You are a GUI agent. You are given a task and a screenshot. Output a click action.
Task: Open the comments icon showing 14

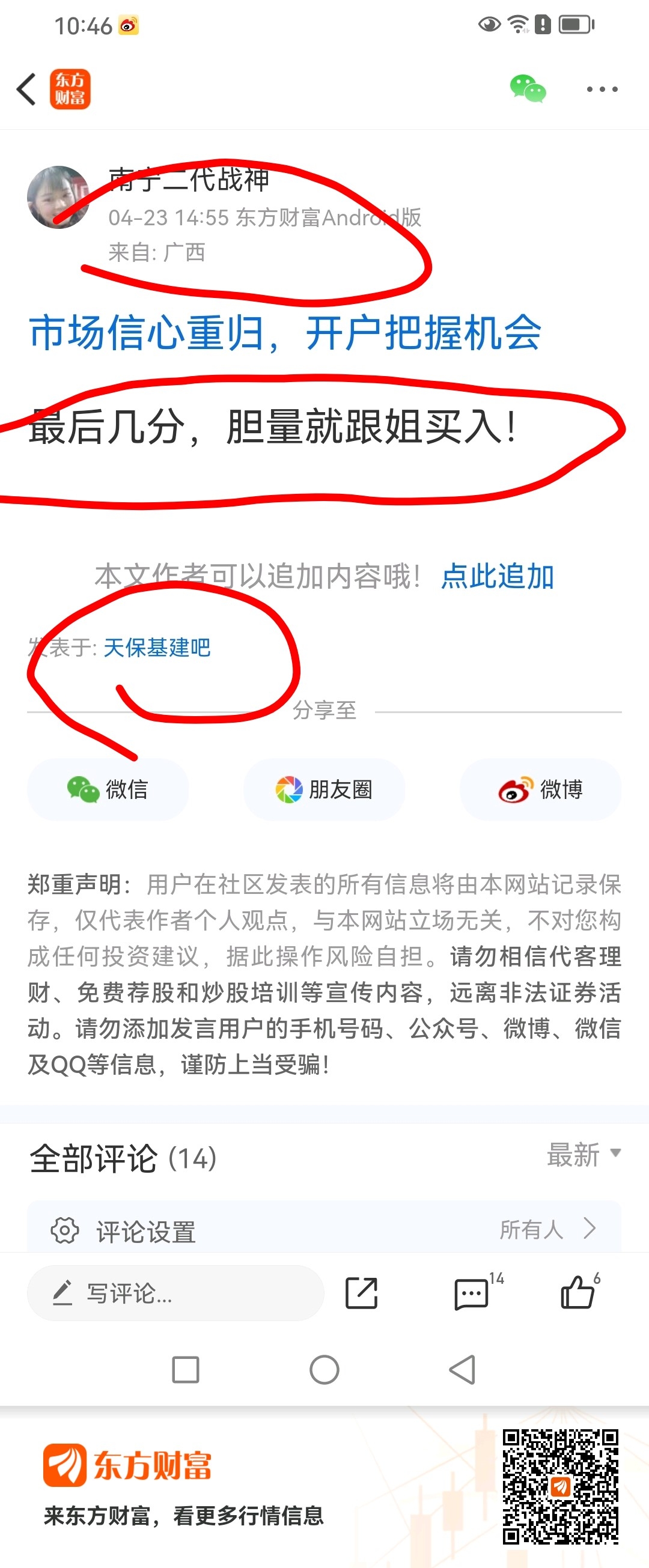[x=472, y=1293]
